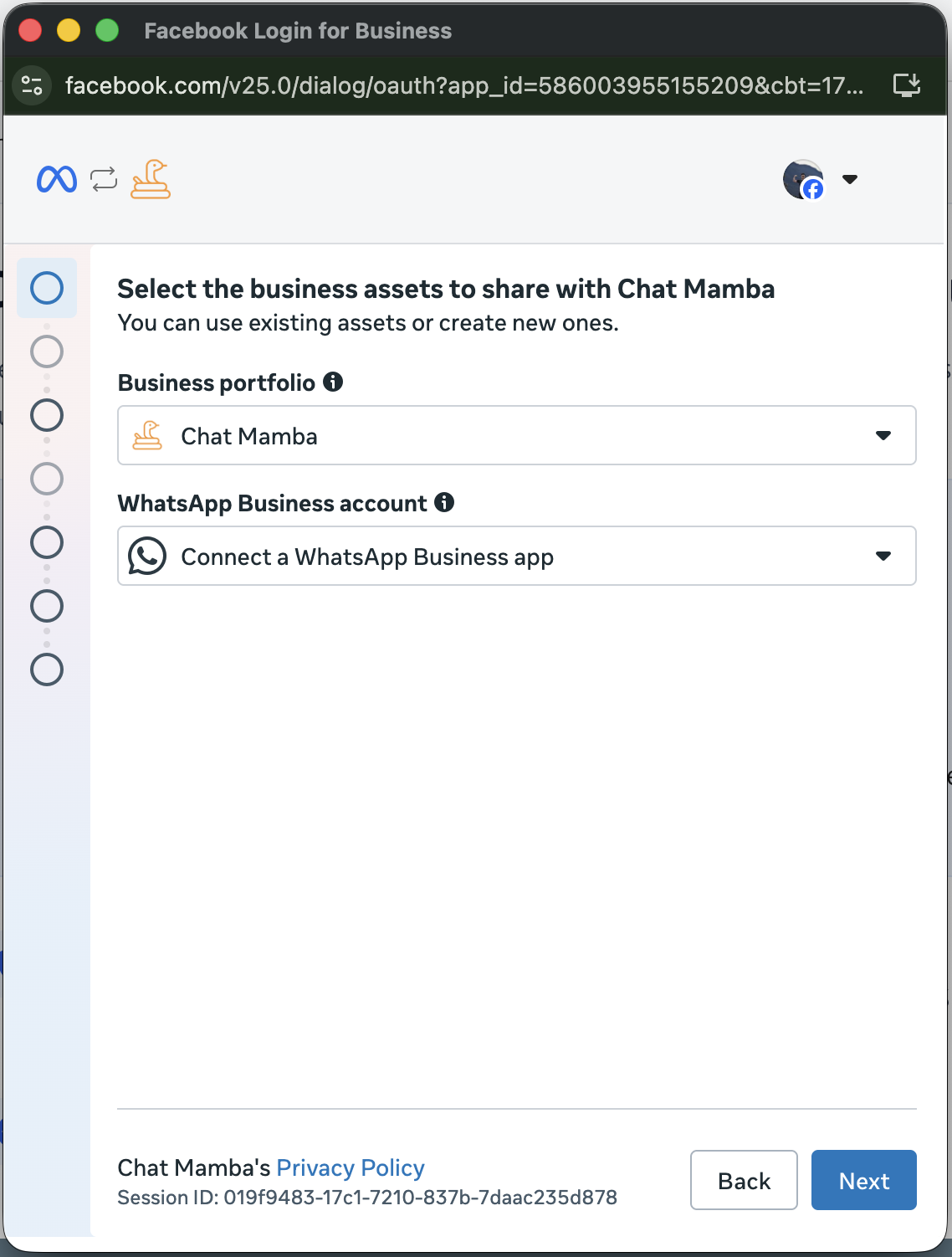Open the account switcher caret next to avatar
Screen dimensions: 952x1257
[850, 179]
